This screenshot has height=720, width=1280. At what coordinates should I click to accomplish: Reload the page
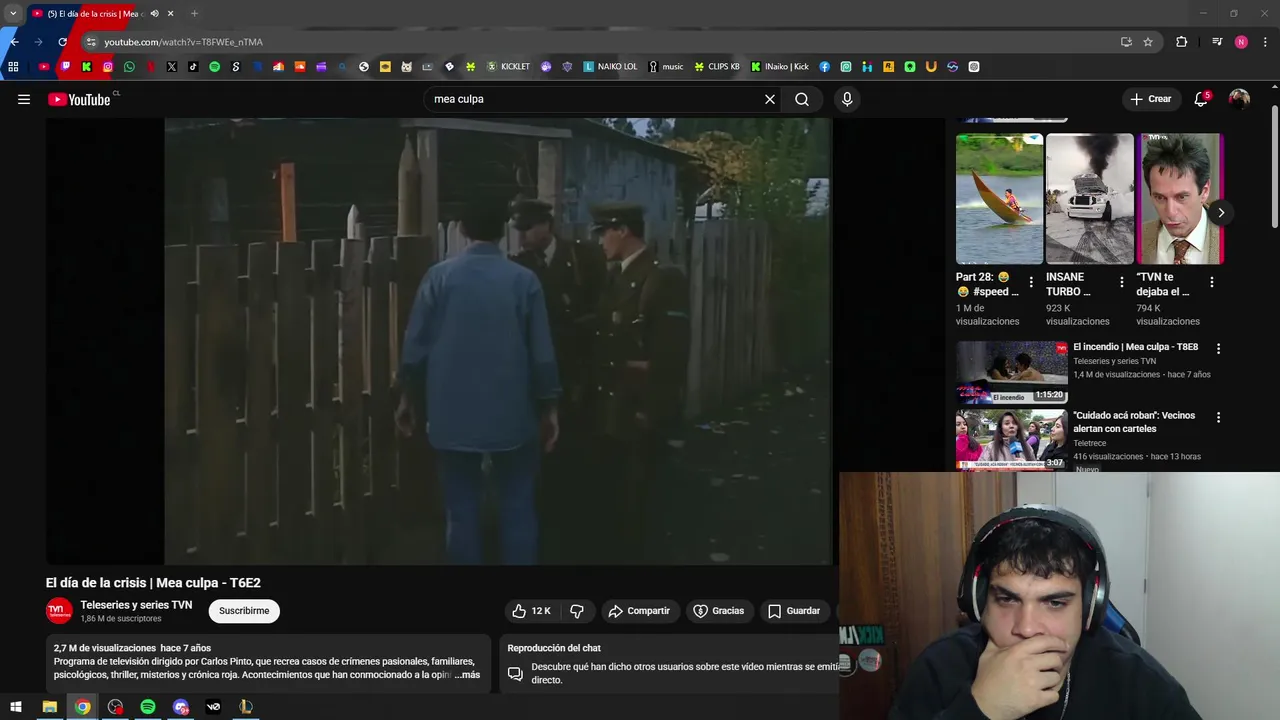62,42
